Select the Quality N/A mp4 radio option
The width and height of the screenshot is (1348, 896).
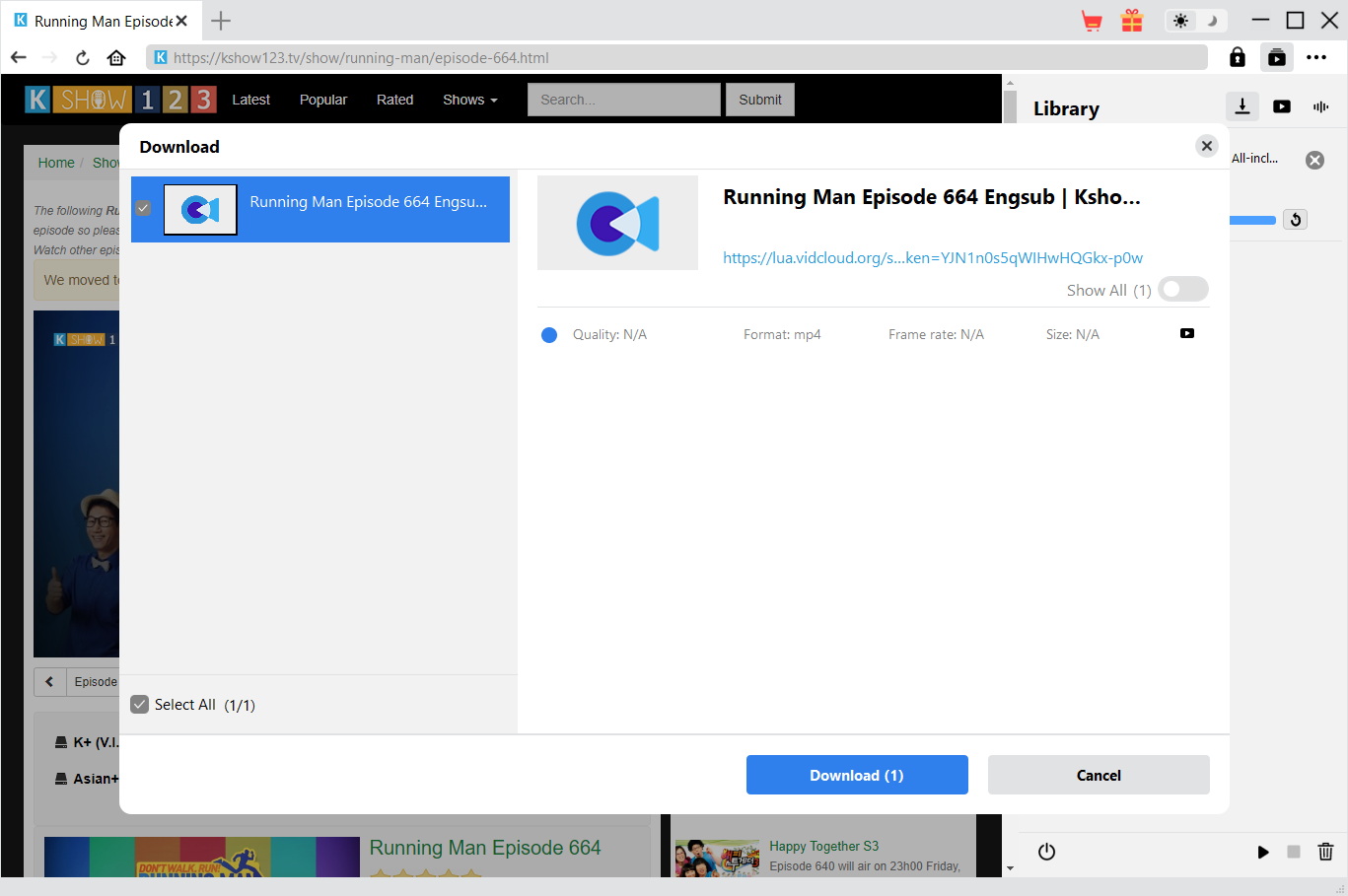[549, 335]
